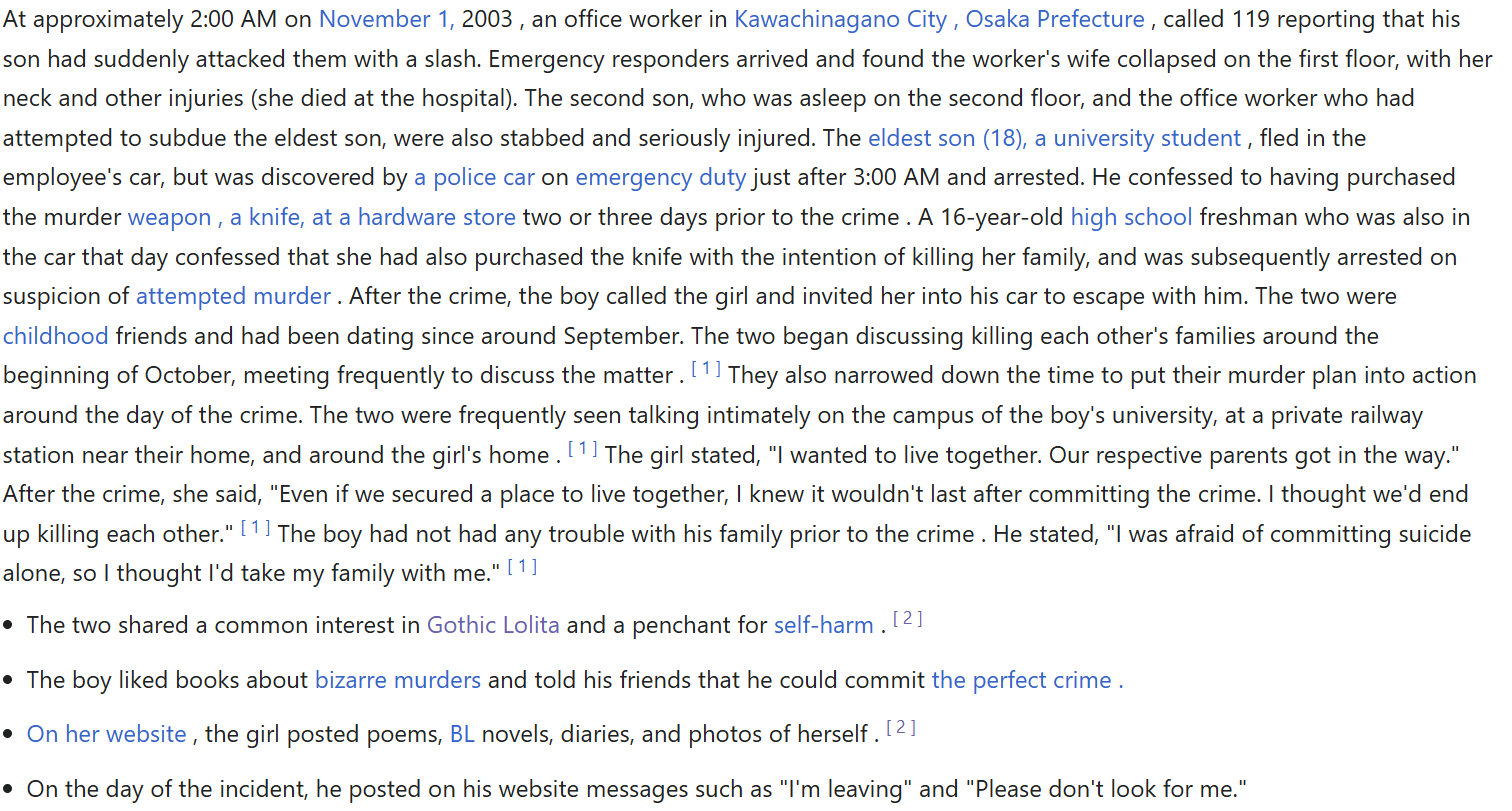Image resolution: width=1512 pixels, height=811 pixels.
Task: Open citation [1] after 'discuss the matter'
Action: click(x=705, y=370)
